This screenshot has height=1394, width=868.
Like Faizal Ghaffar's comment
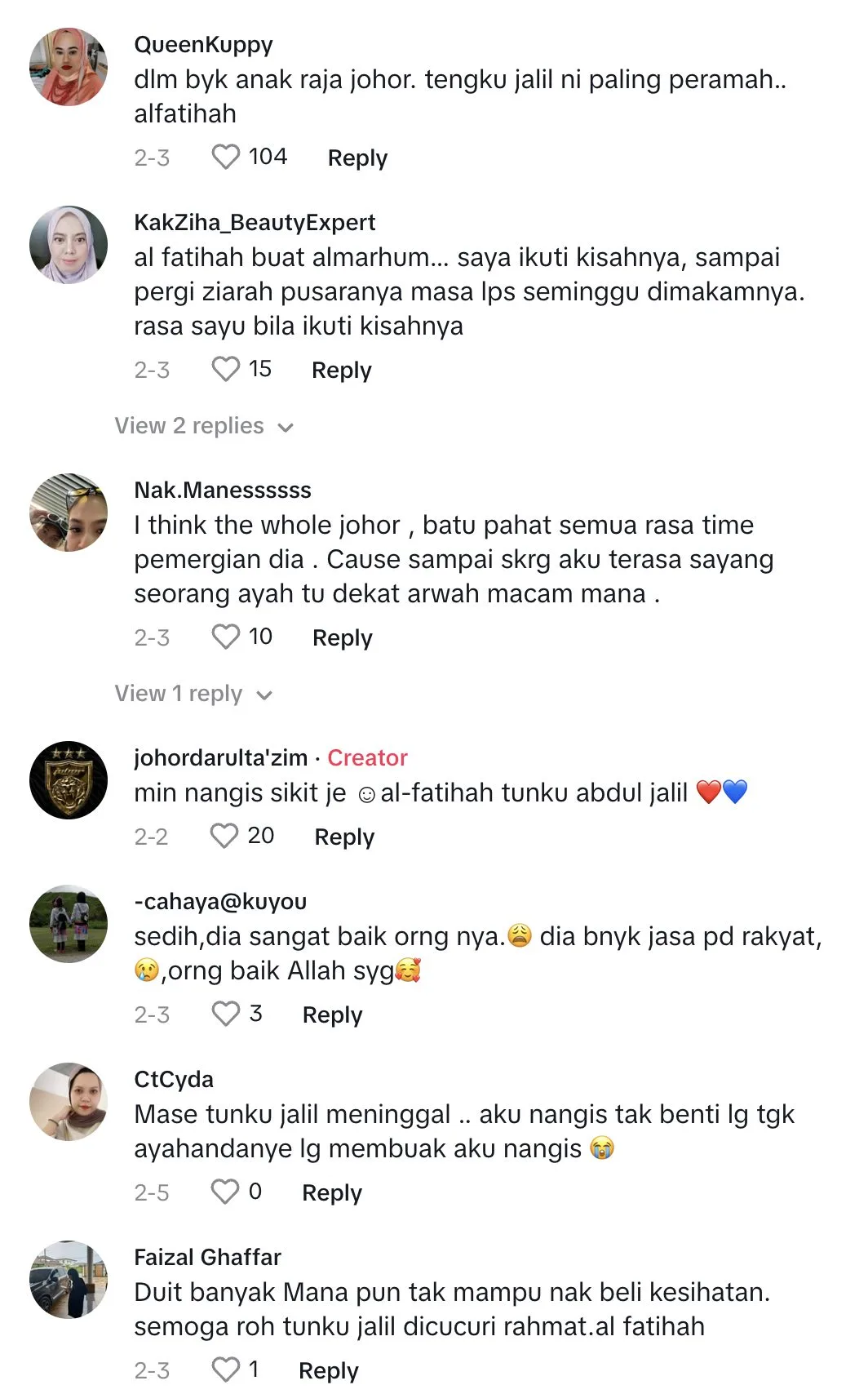click(x=225, y=1370)
